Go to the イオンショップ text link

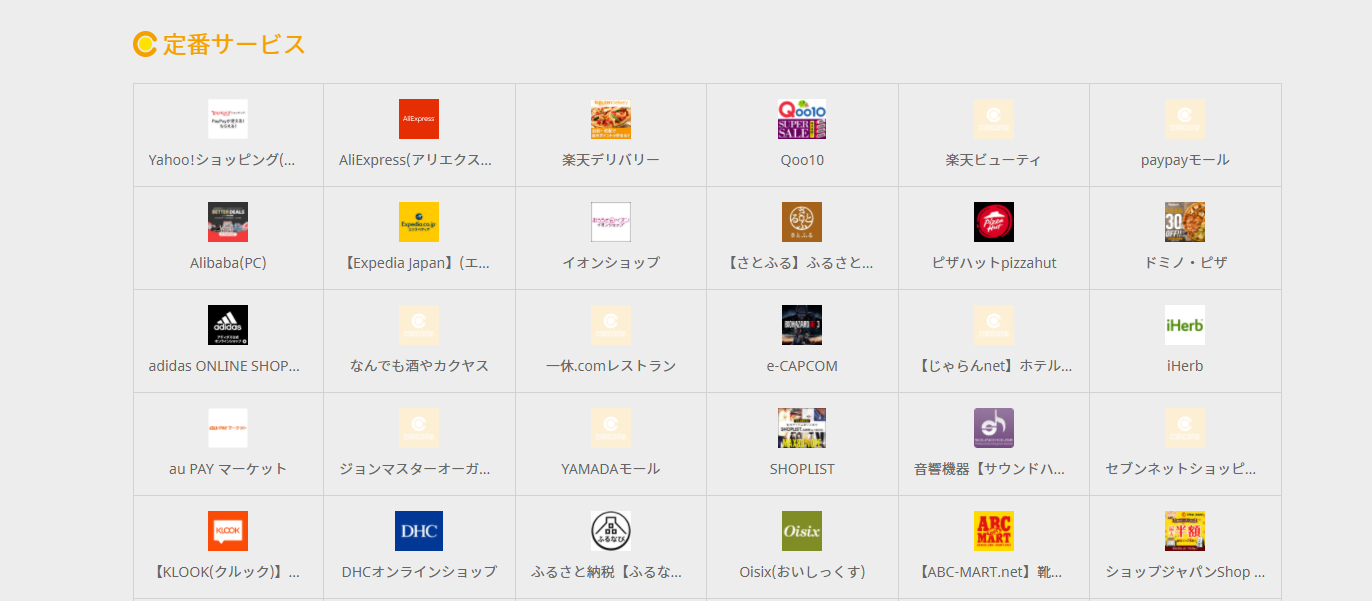[x=611, y=263]
